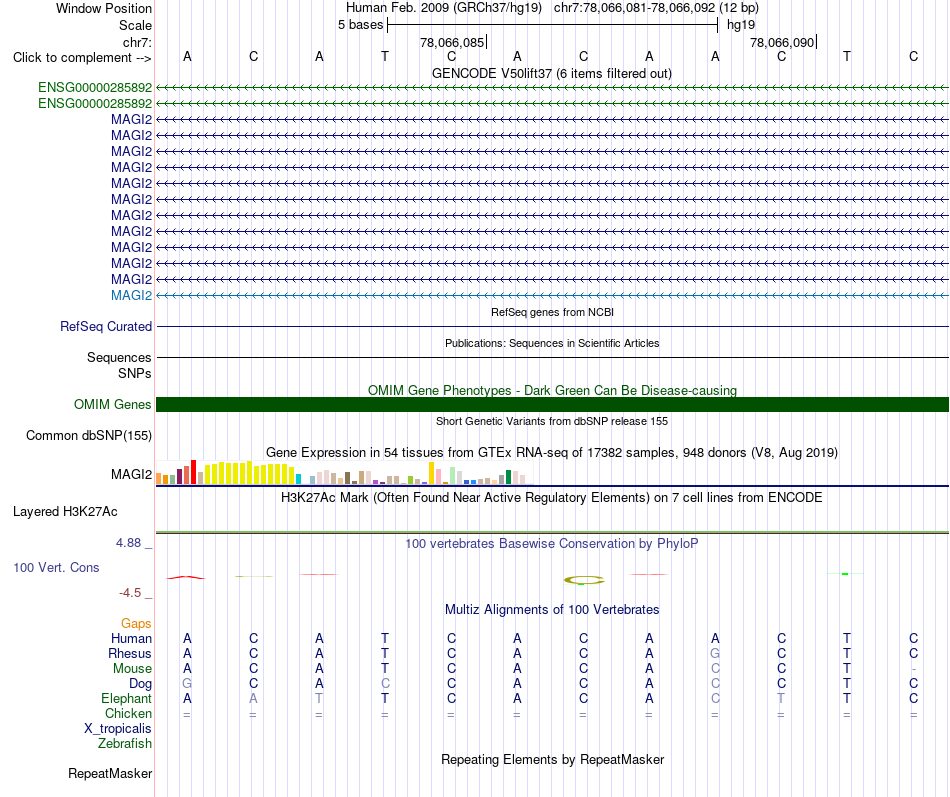Viewport: 950px width, 797px height.
Task: Open 'Short Genetic Variants from dbSNP release 155' title
Action: click(x=552, y=421)
